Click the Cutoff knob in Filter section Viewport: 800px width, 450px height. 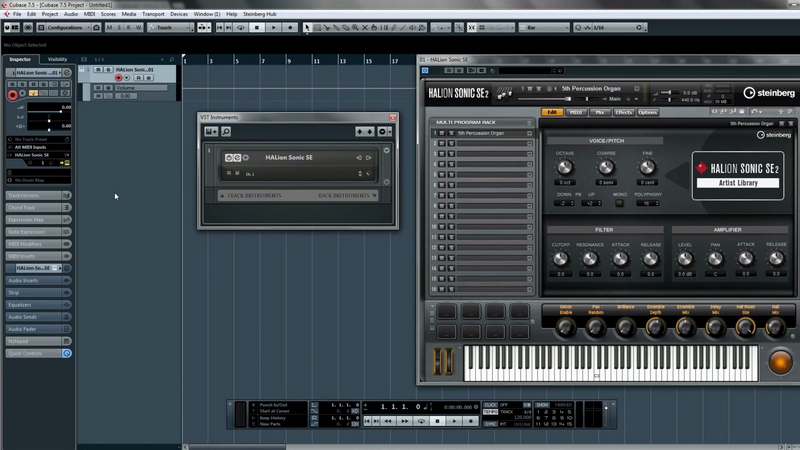click(x=560, y=259)
